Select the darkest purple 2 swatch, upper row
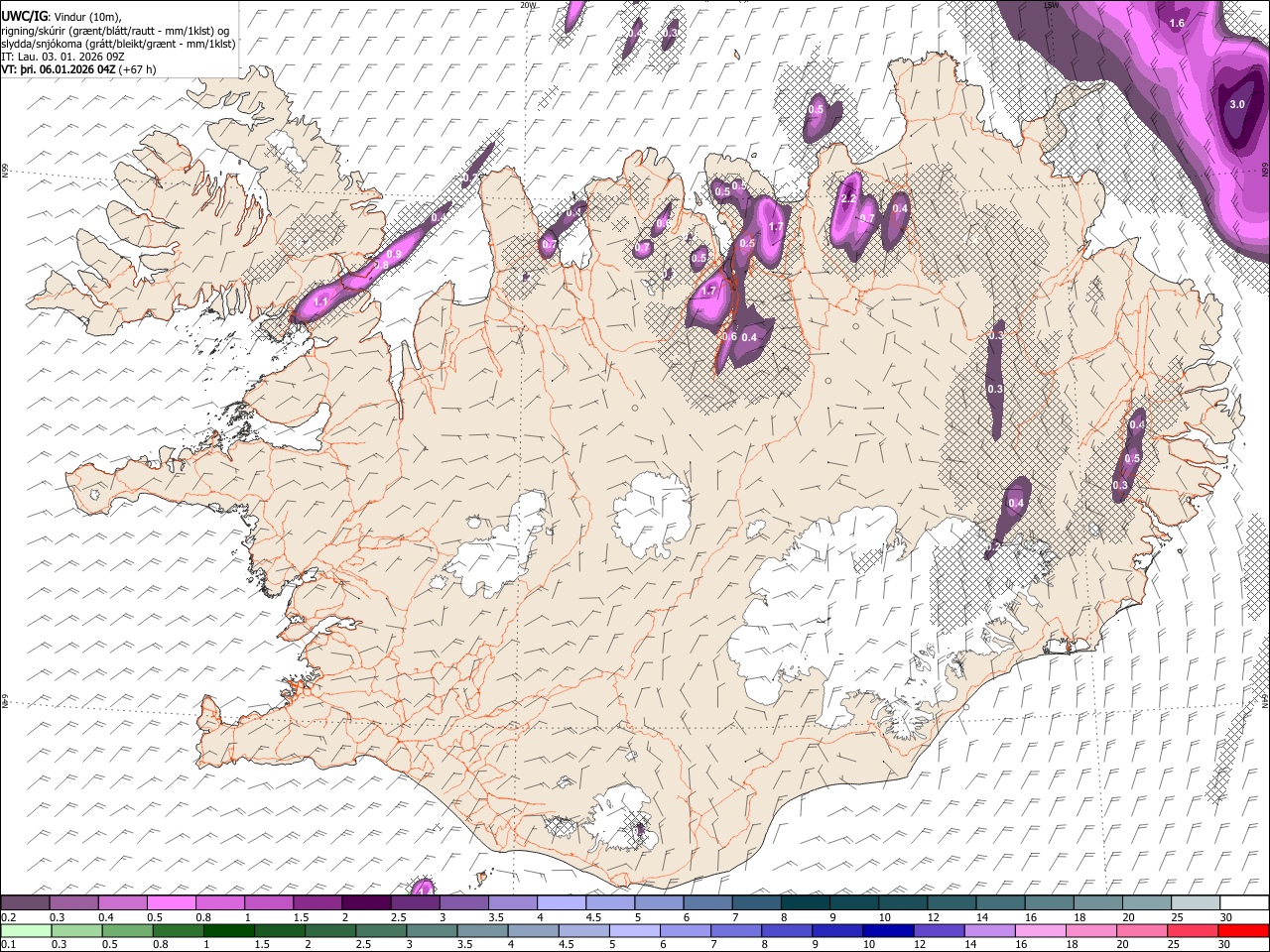Viewport: 1270px width, 952px height. click(x=365, y=903)
